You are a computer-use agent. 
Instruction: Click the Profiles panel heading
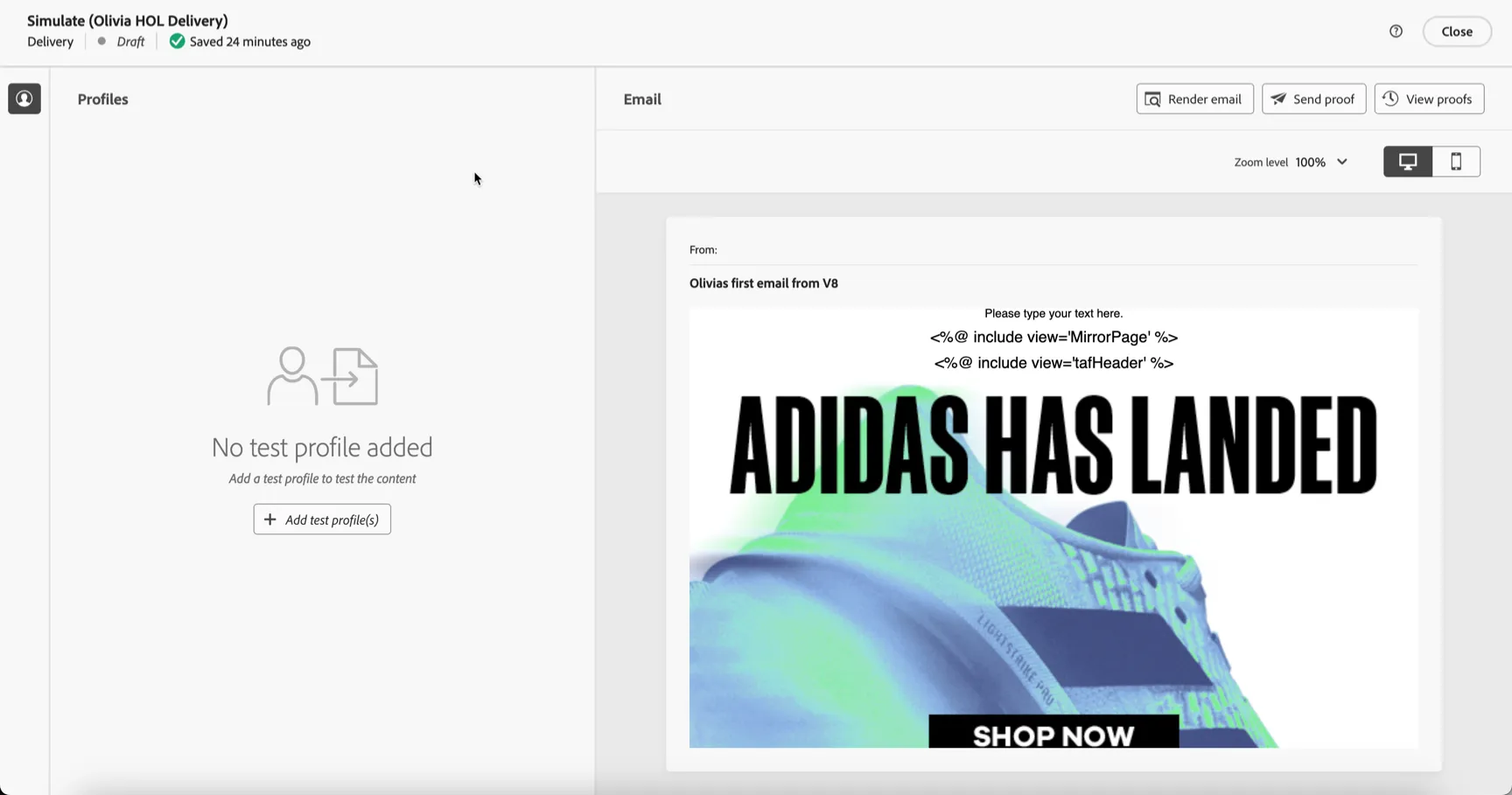tap(102, 99)
